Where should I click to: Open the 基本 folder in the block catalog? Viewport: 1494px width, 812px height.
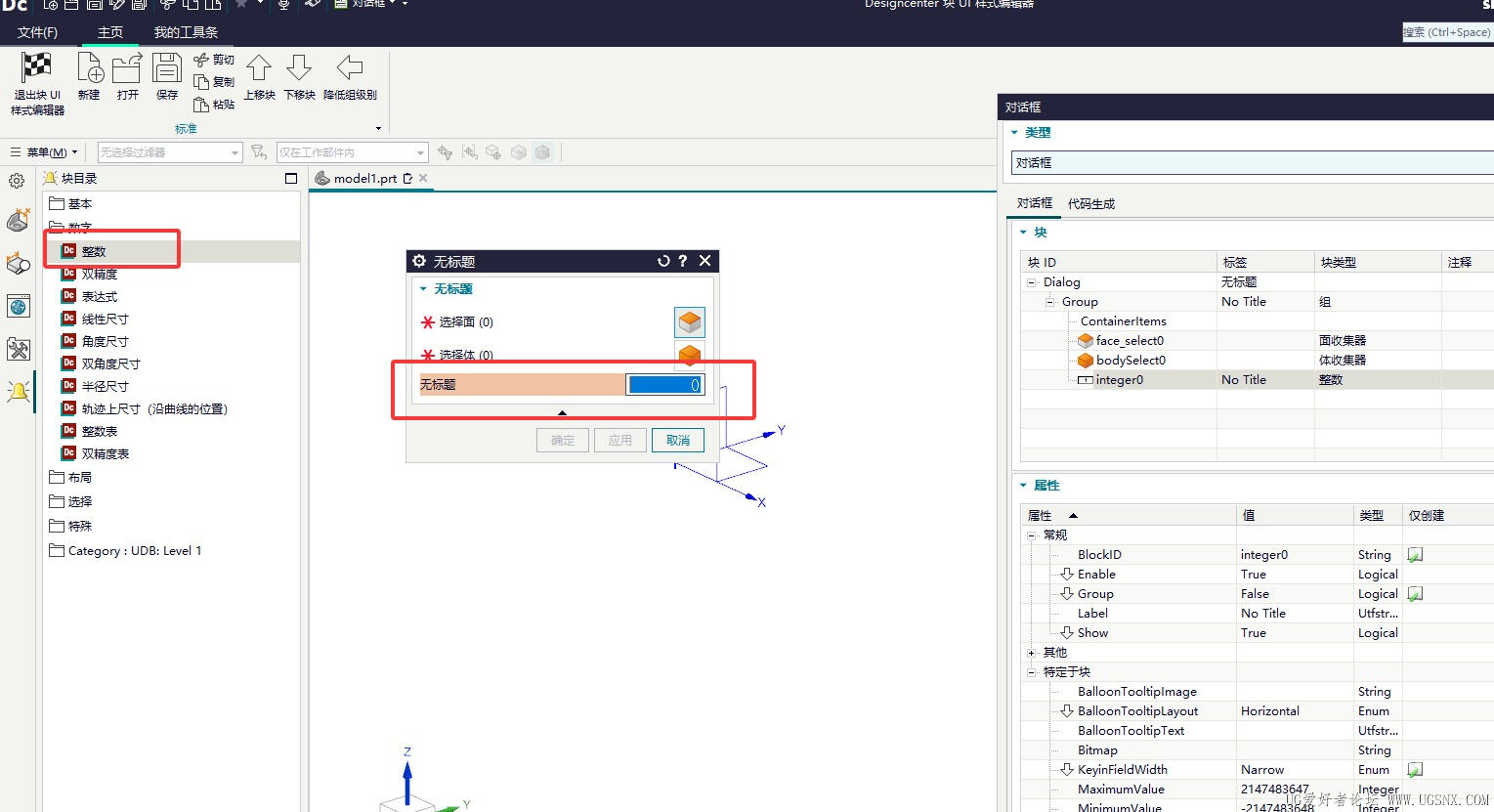[70, 203]
